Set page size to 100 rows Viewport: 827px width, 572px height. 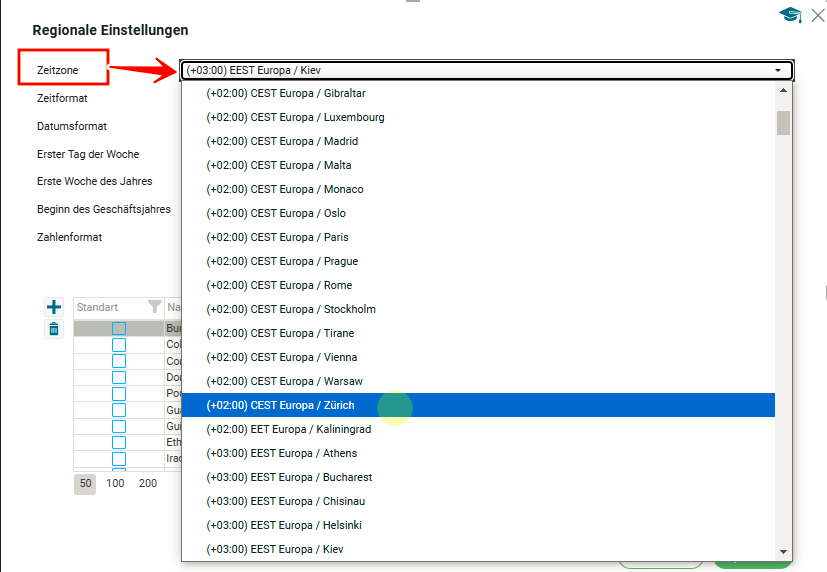click(115, 483)
